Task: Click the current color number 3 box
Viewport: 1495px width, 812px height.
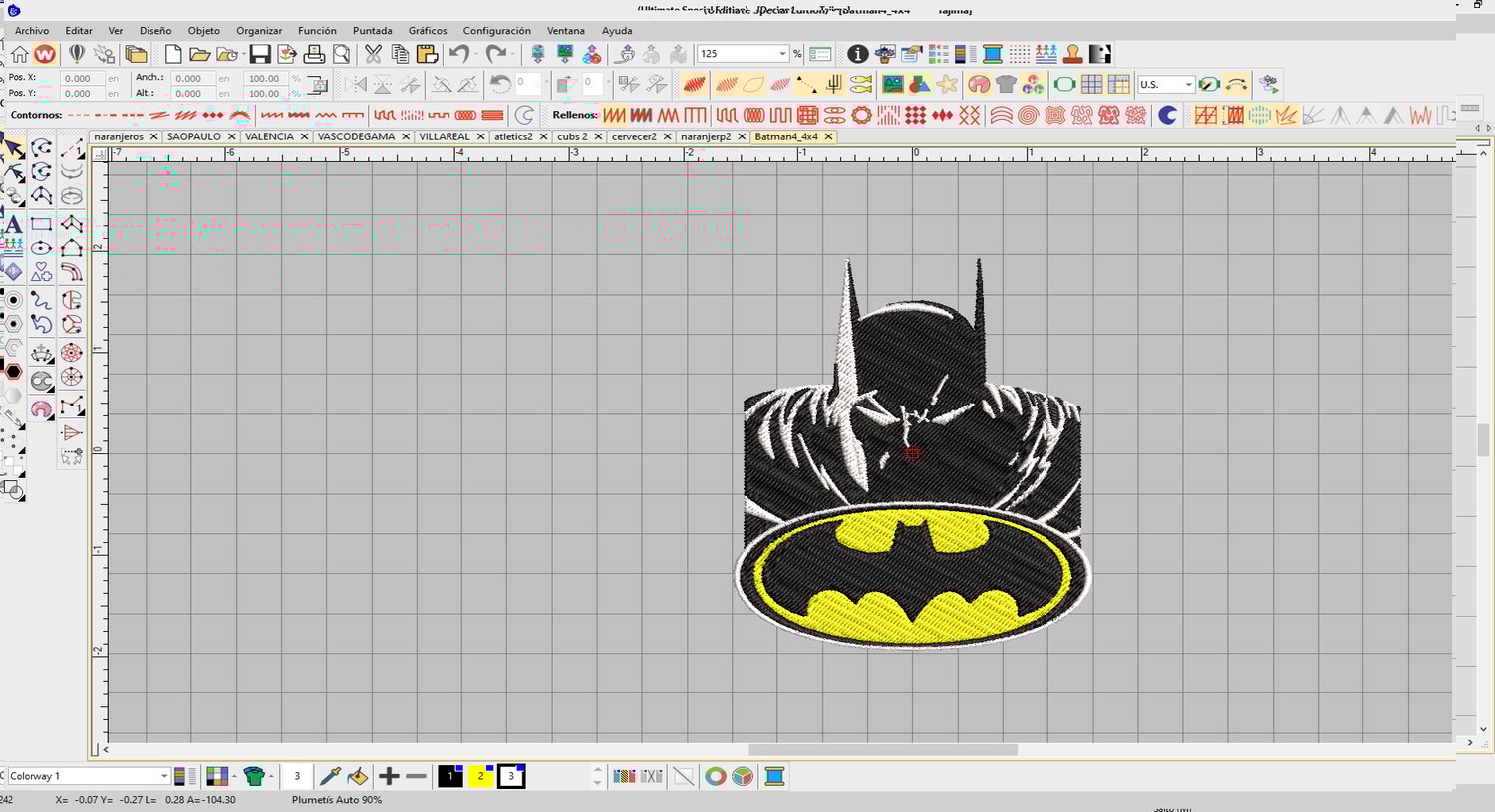Action: pos(297,776)
